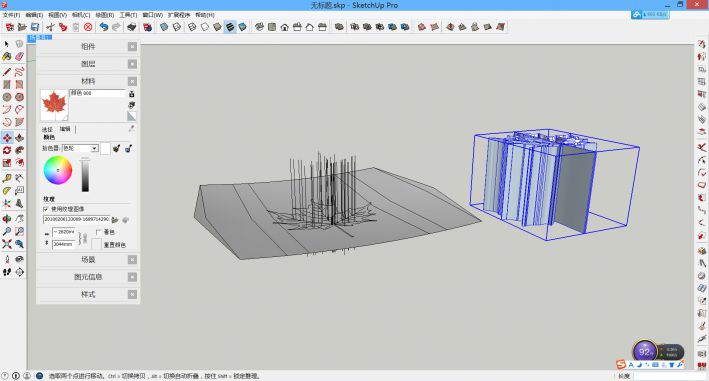The height and width of the screenshot is (381, 709).
Task: Select the Freehand squiggle tool
Action: [19, 72]
